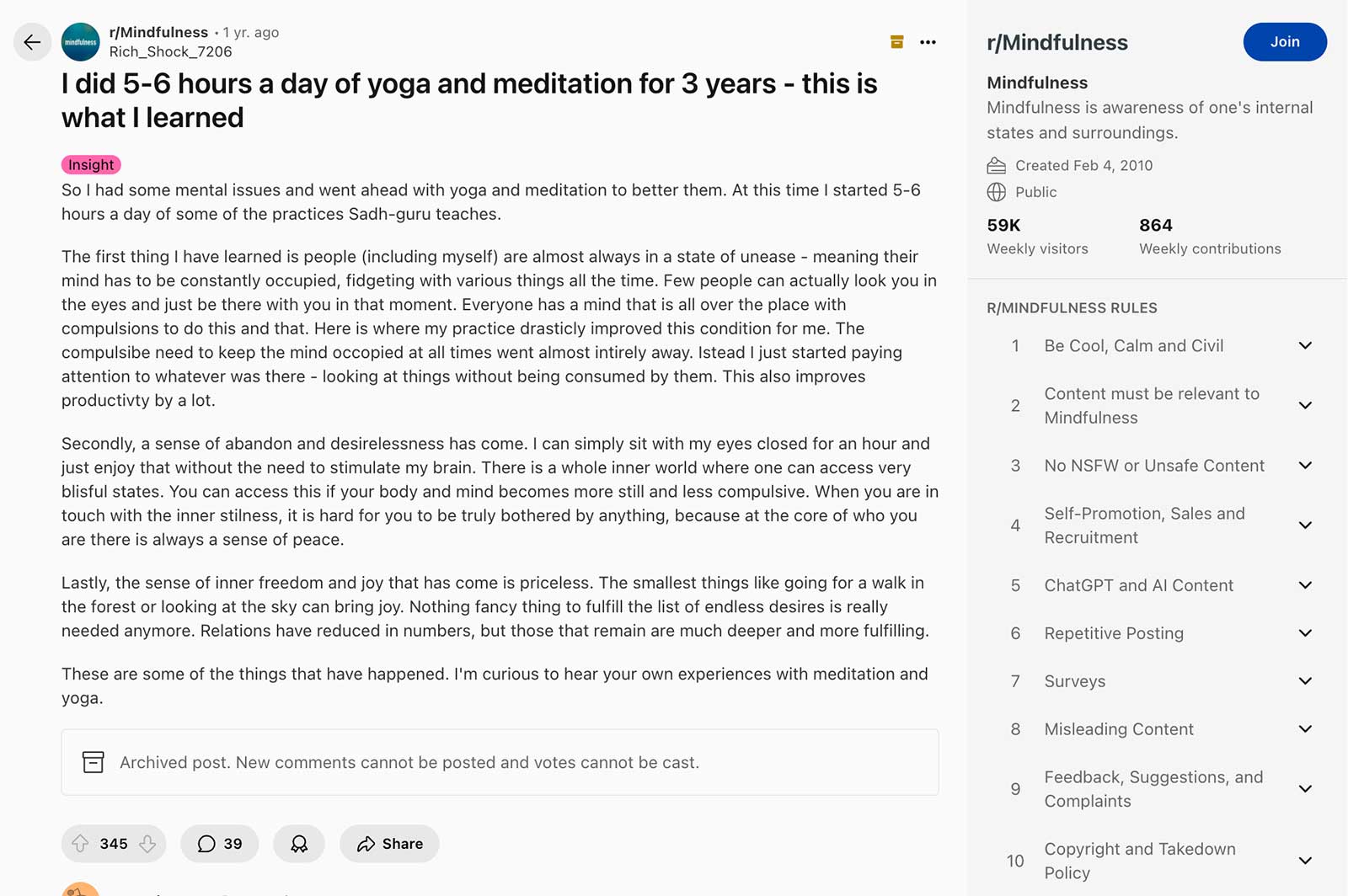Expand the ChatGPT and AI Content rule

click(1305, 584)
